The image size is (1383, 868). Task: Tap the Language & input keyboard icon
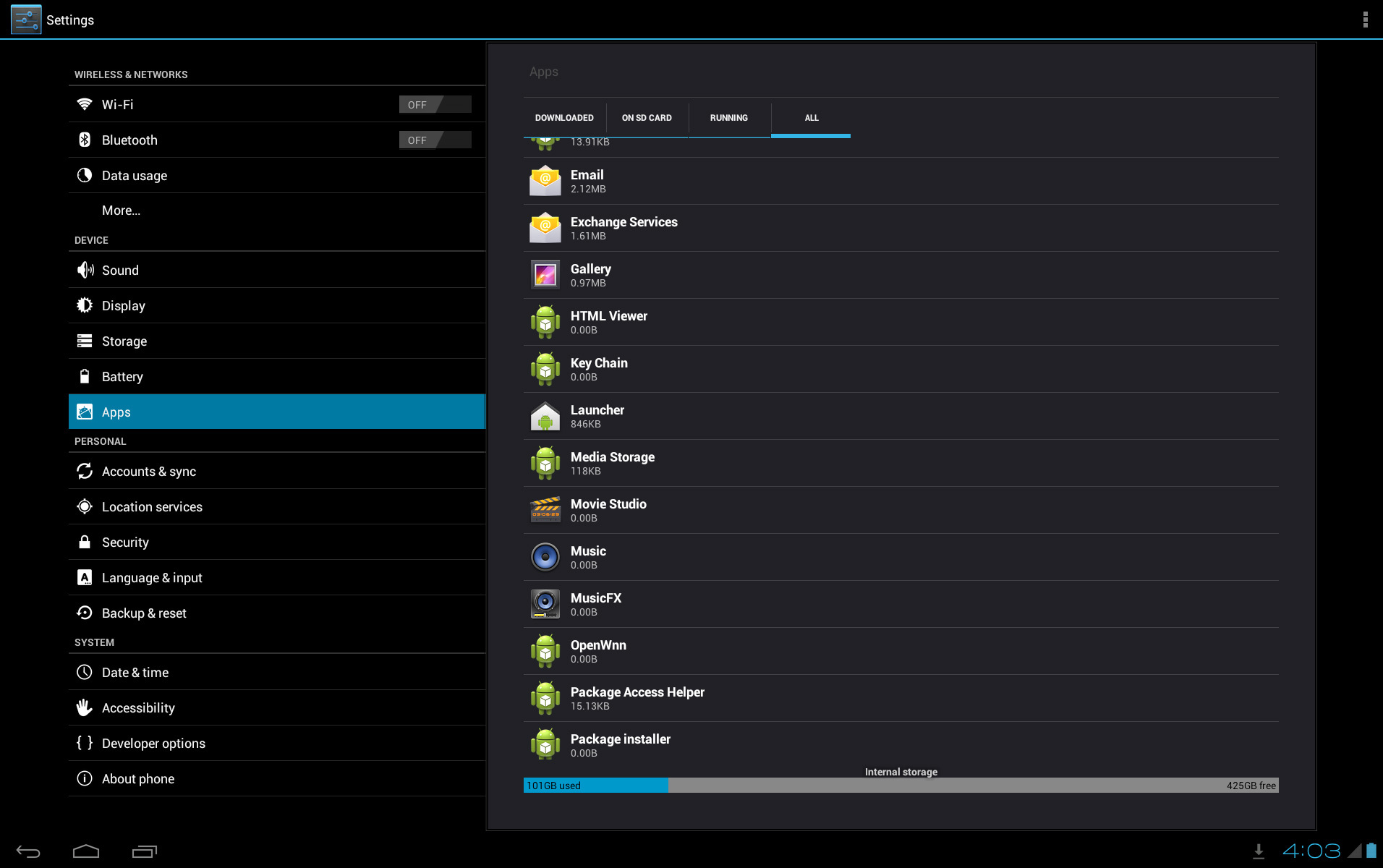pyautogui.click(x=85, y=577)
